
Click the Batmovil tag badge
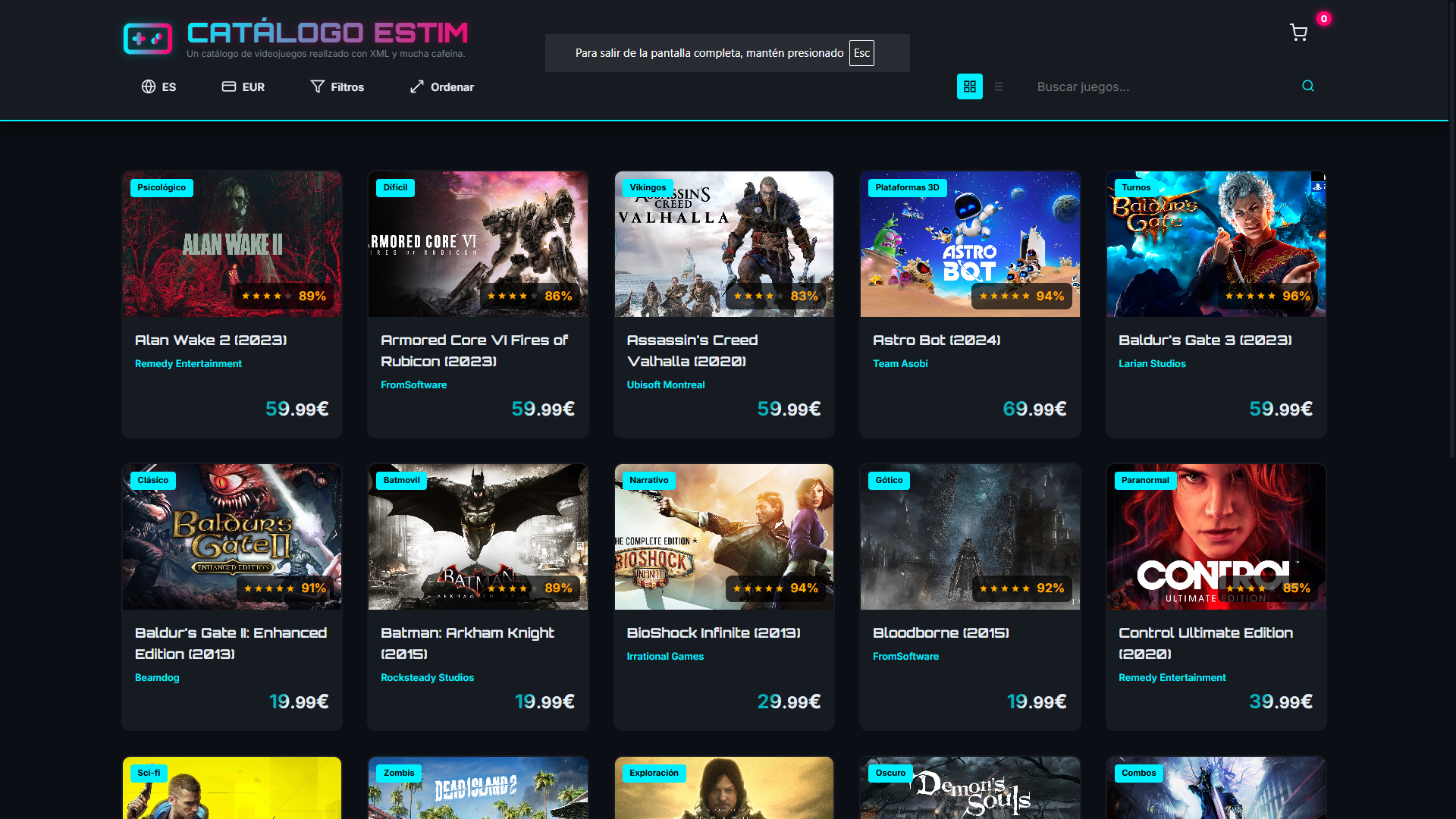[x=401, y=481]
